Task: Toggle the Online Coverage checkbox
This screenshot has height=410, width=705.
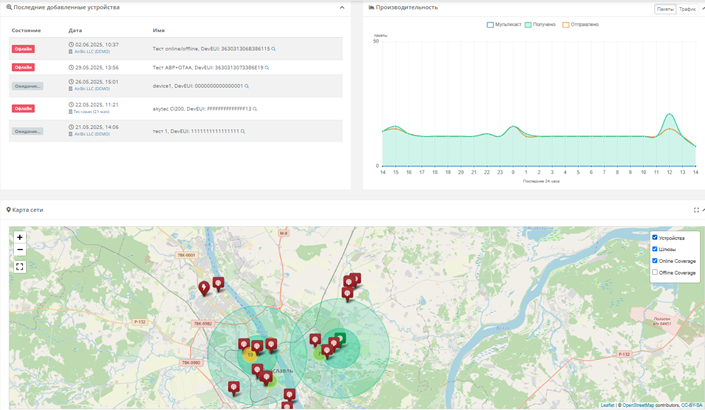Action: click(x=655, y=261)
